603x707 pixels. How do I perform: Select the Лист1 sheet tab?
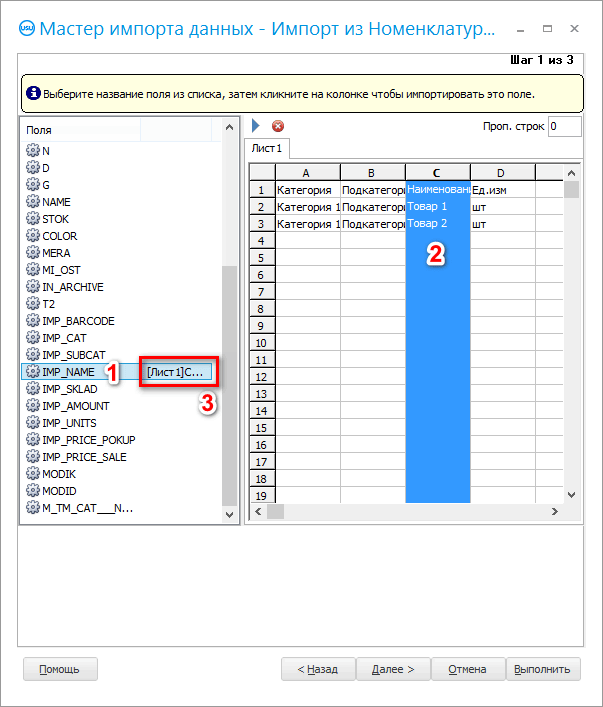267,148
